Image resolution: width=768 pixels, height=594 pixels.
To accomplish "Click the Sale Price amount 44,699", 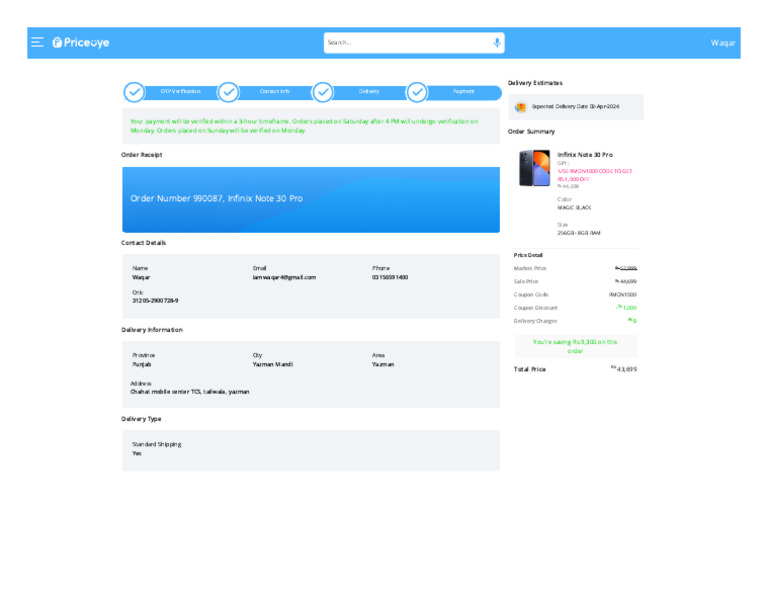I will 626,282.
